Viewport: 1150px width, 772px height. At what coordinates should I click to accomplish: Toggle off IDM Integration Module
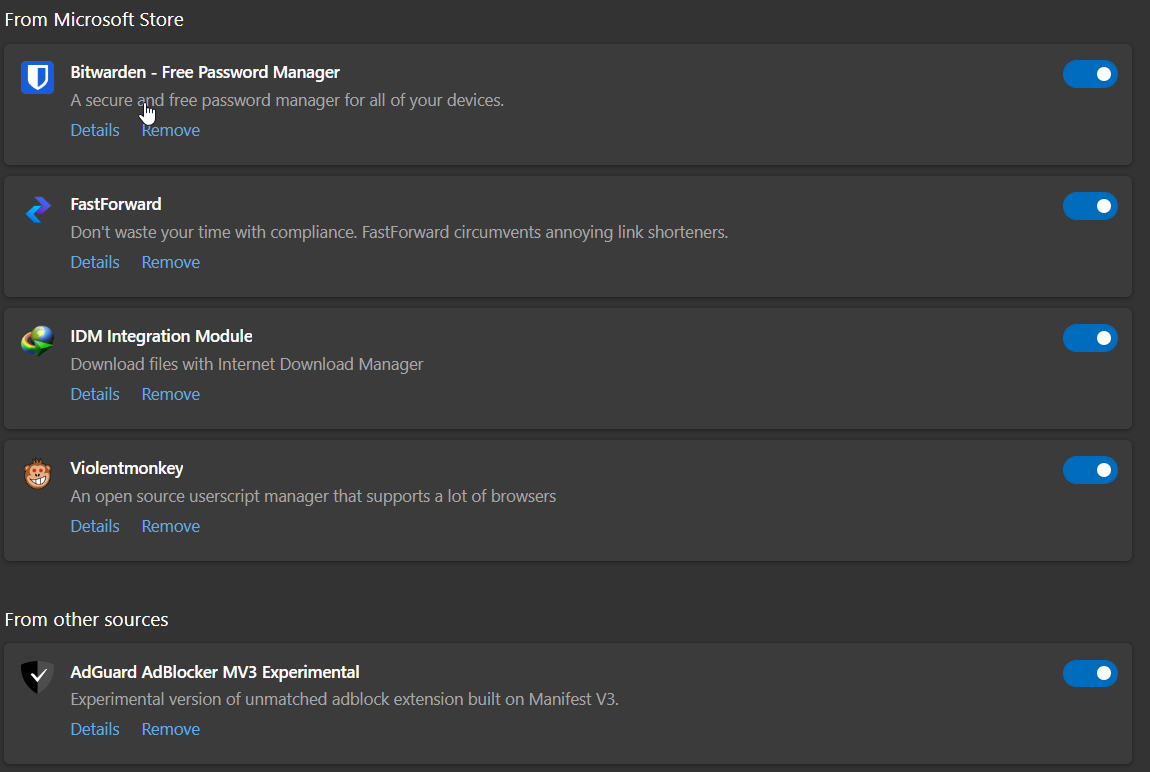[1090, 338]
